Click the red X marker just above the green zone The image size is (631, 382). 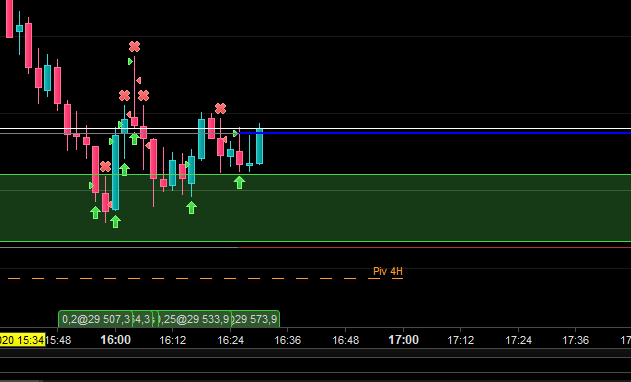[x=105, y=166]
